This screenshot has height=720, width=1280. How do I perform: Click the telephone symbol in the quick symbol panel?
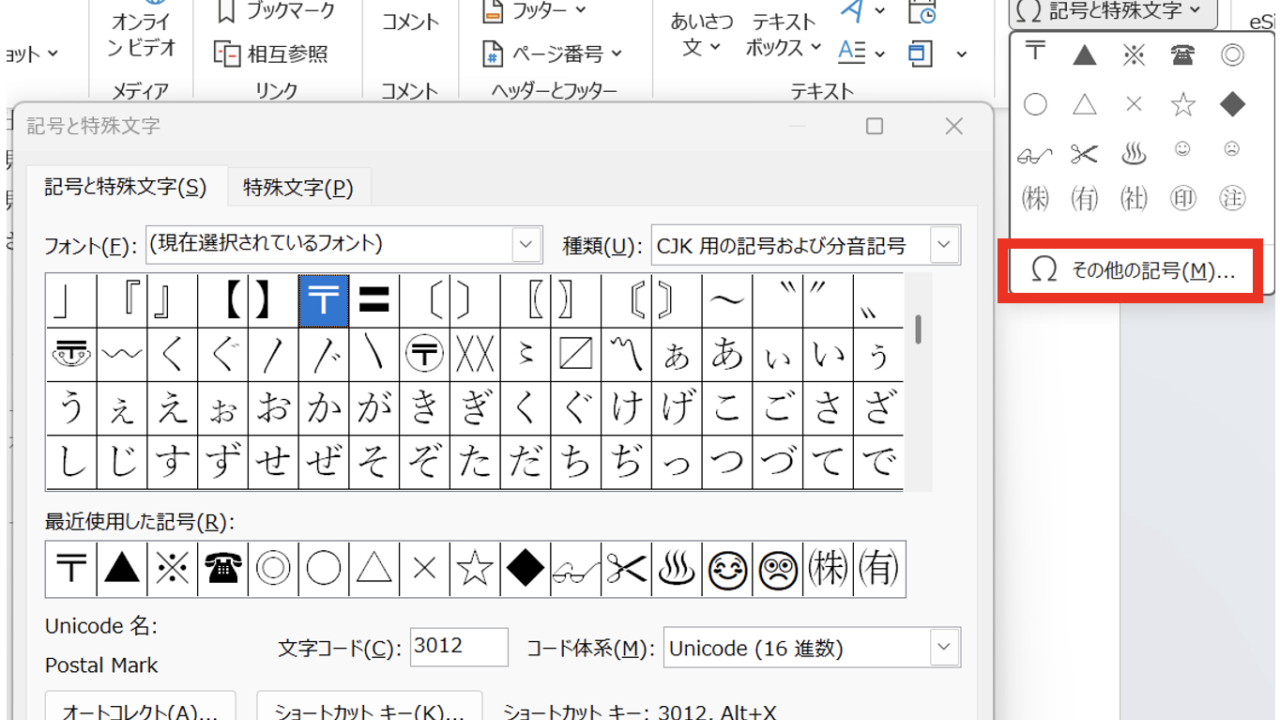[x=1183, y=56]
